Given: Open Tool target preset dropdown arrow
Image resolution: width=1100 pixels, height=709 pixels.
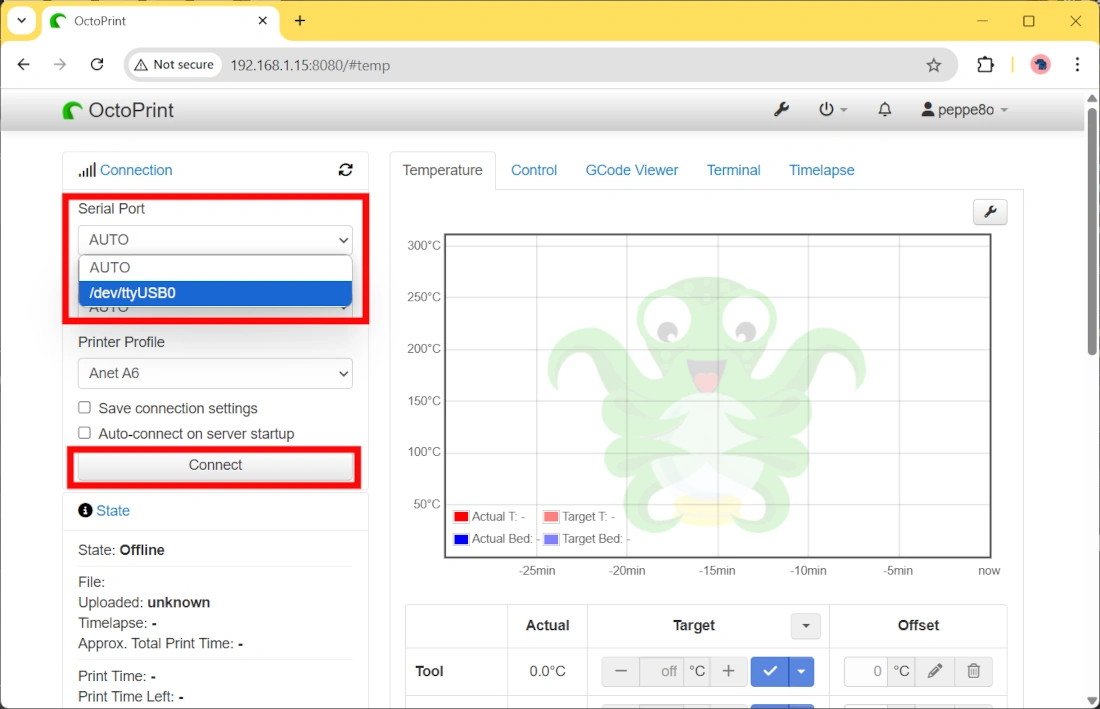Looking at the screenshot, I should tap(801, 671).
